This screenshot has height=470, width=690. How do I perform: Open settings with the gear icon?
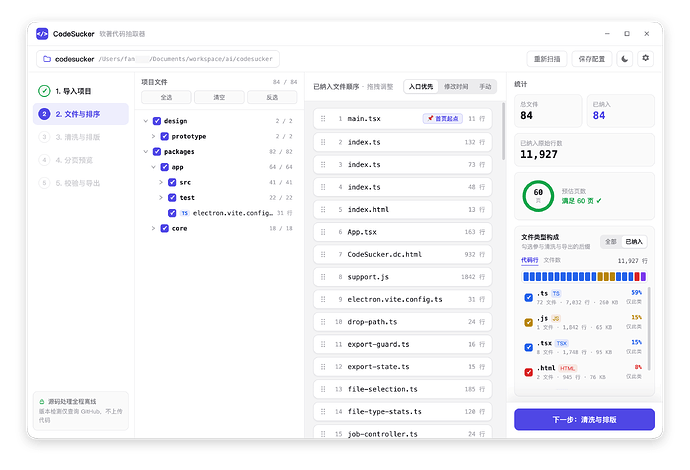click(646, 58)
